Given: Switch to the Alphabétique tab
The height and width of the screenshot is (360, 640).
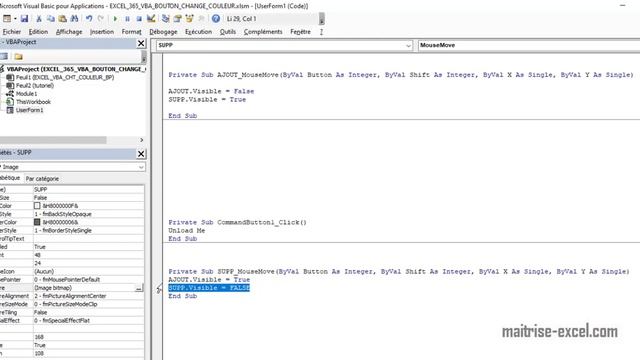Looking at the screenshot, I should (x=10, y=178).
